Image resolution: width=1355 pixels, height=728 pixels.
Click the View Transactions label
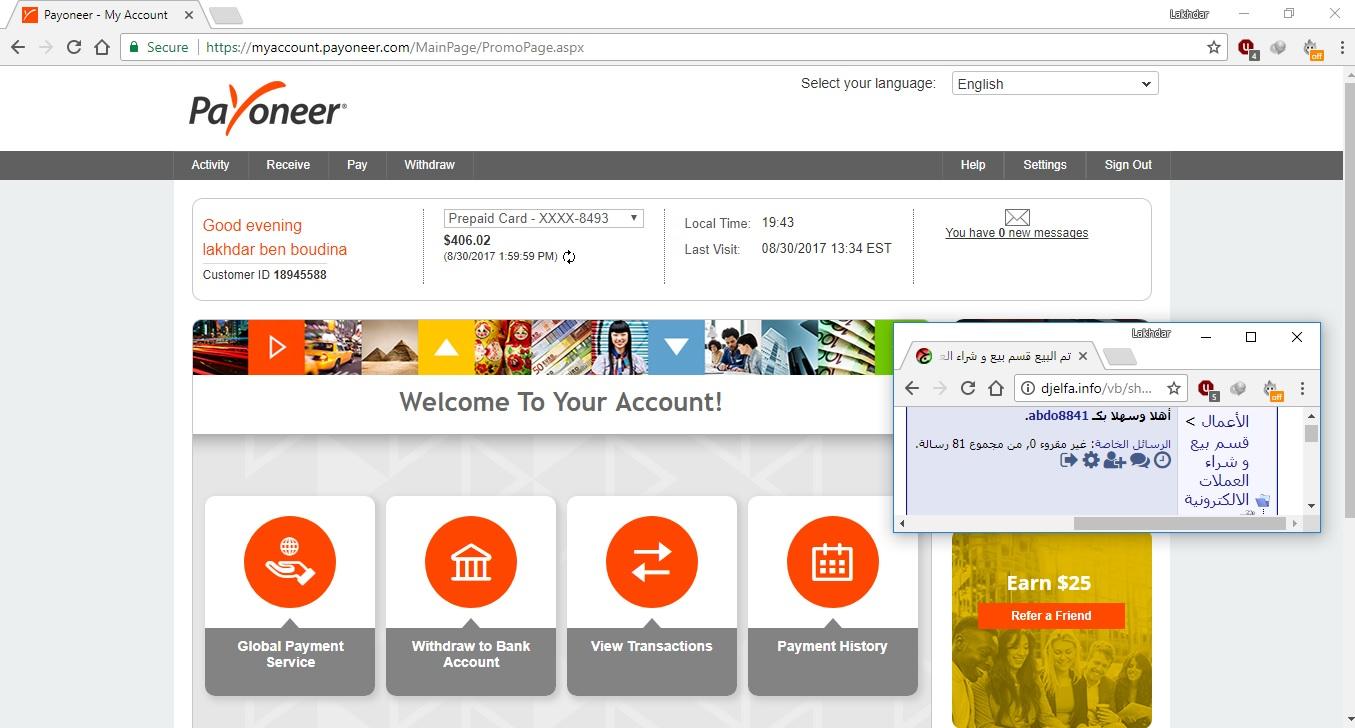pos(652,646)
